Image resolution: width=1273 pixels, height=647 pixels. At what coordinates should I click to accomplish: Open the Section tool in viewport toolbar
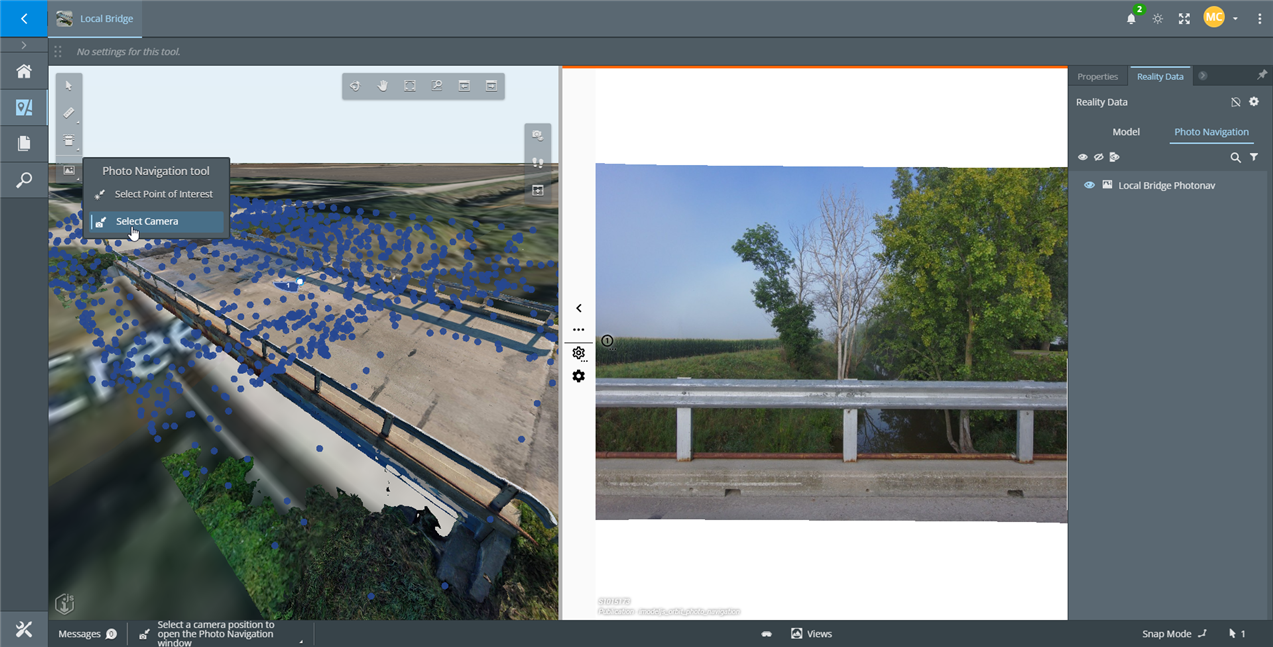(69, 141)
